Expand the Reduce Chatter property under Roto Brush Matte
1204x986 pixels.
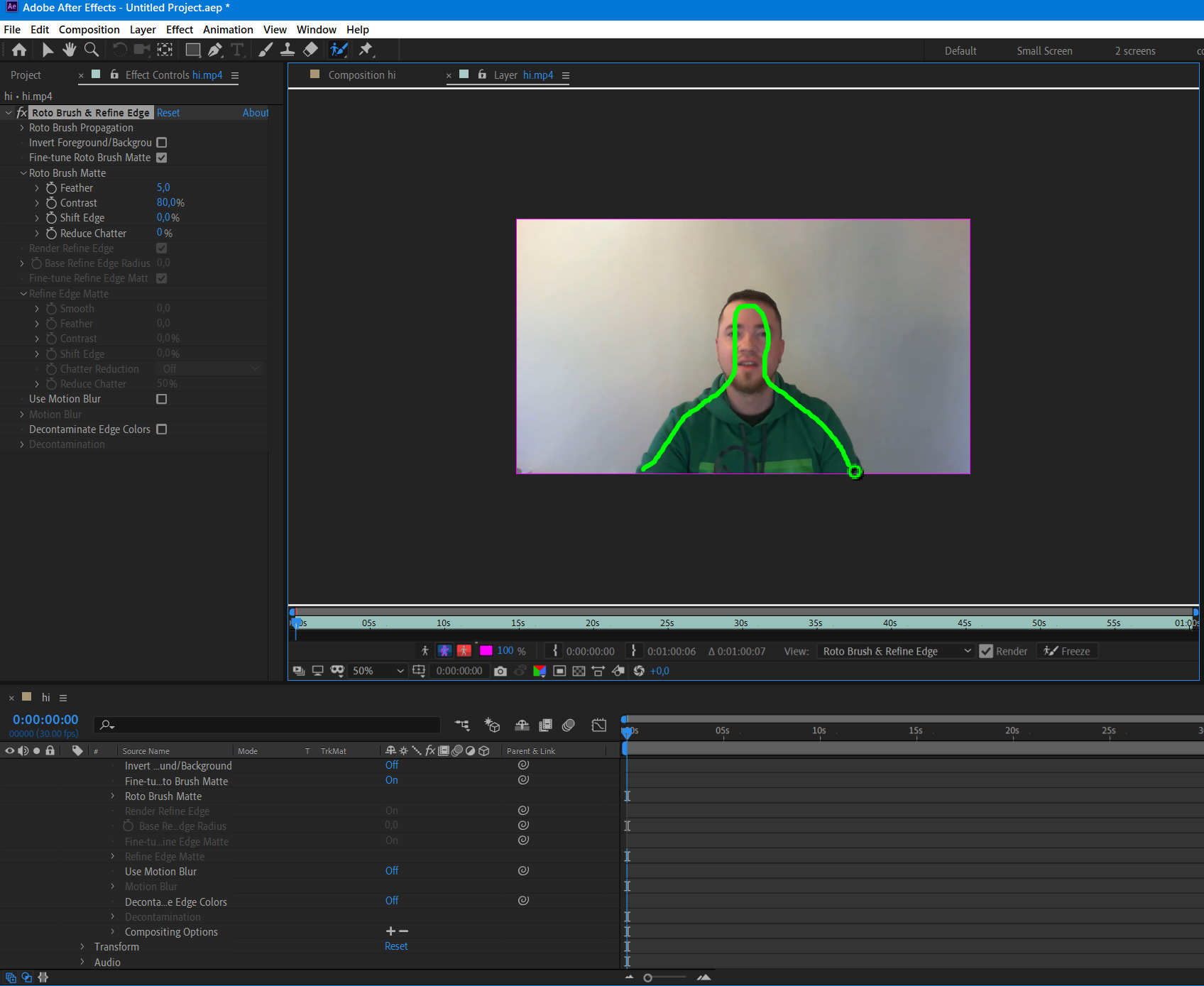(x=37, y=234)
